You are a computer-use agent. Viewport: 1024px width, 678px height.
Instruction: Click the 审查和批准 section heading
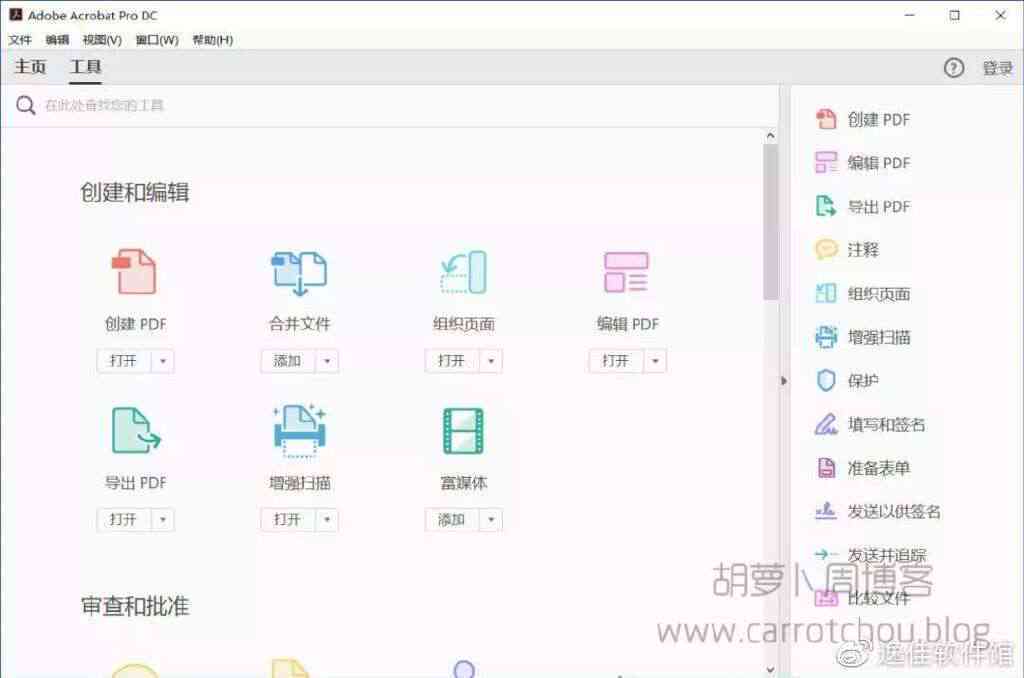[x=135, y=605]
